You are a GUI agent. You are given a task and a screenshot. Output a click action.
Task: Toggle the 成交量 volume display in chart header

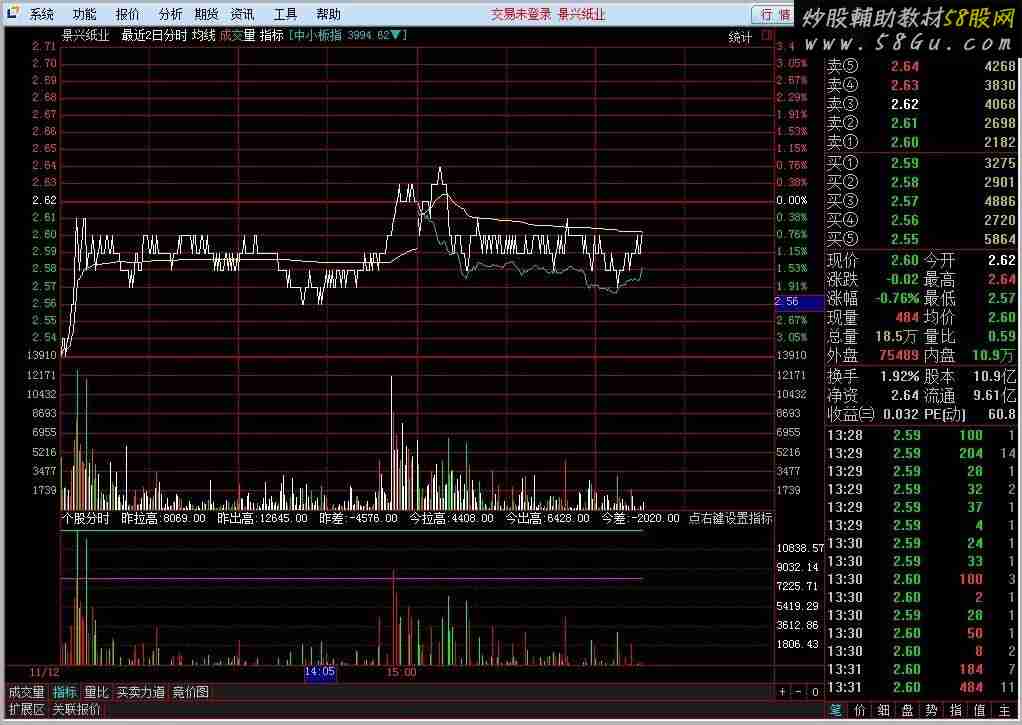[x=237, y=36]
